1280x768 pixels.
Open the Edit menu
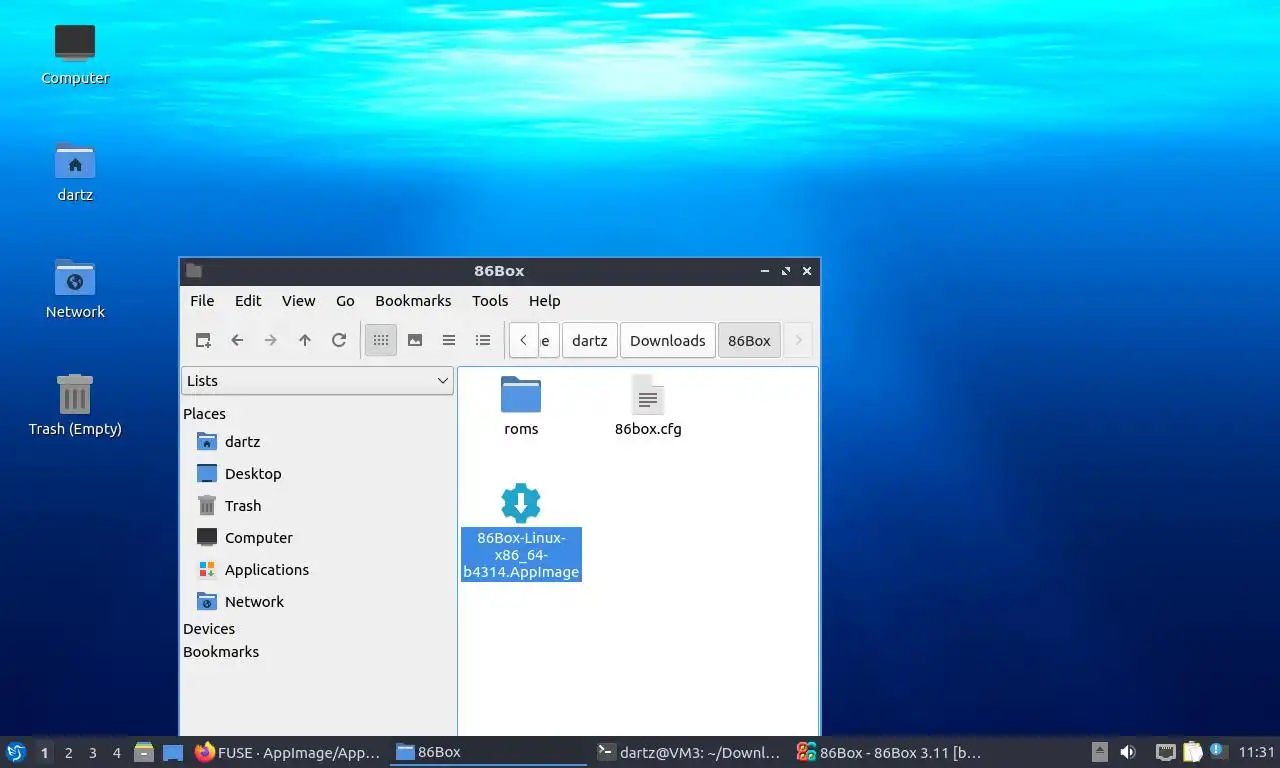pos(248,300)
